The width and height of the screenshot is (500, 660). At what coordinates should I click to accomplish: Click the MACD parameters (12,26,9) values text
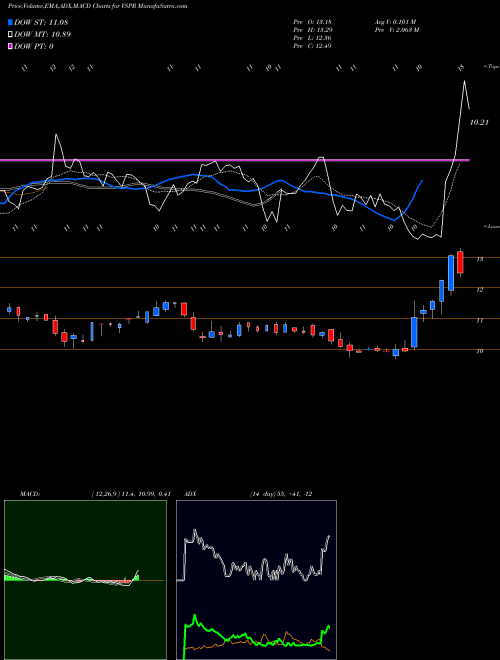coord(131,494)
